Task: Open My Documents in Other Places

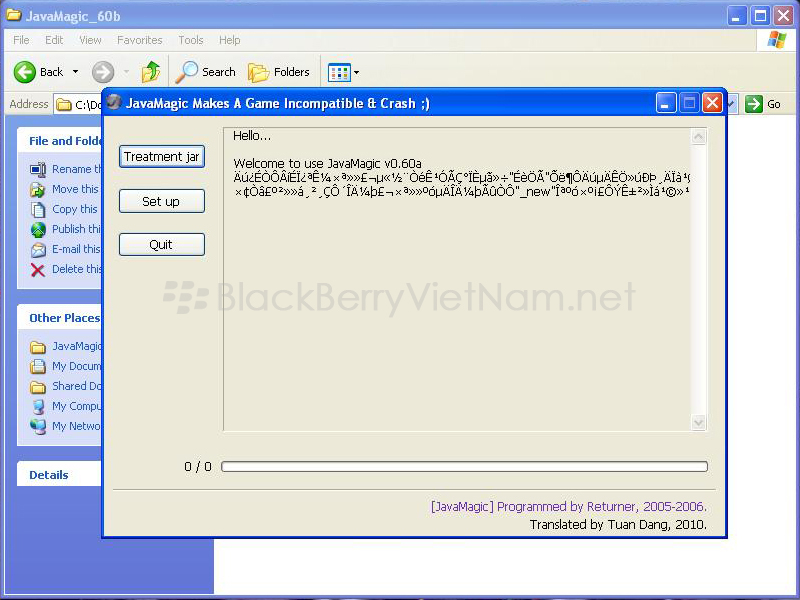Action: click(66, 366)
